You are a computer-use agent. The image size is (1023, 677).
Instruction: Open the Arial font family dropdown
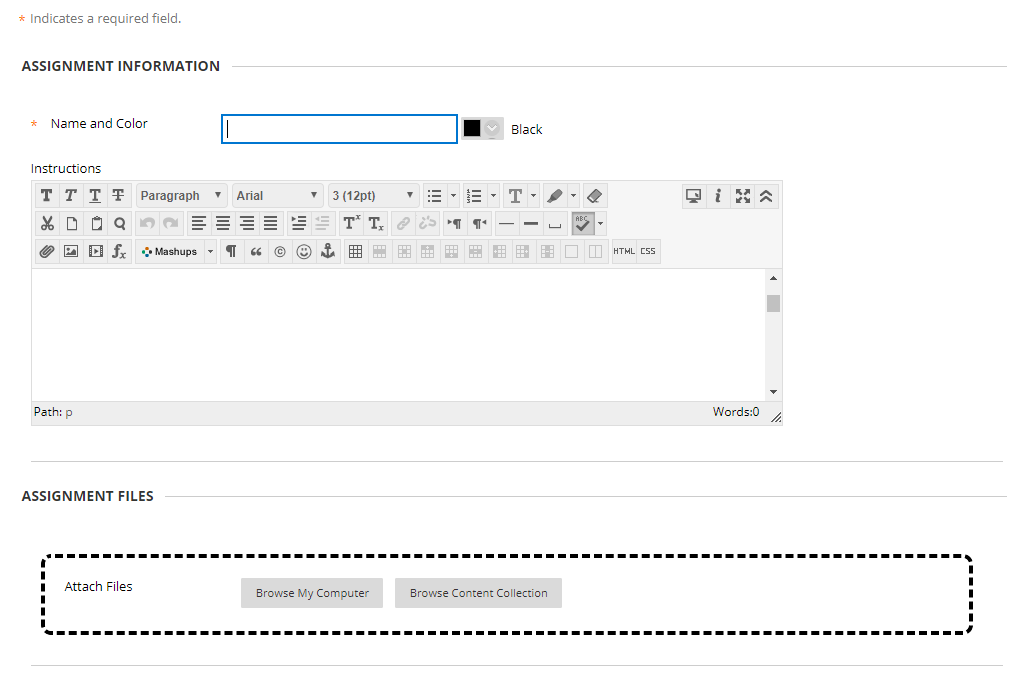click(277, 195)
